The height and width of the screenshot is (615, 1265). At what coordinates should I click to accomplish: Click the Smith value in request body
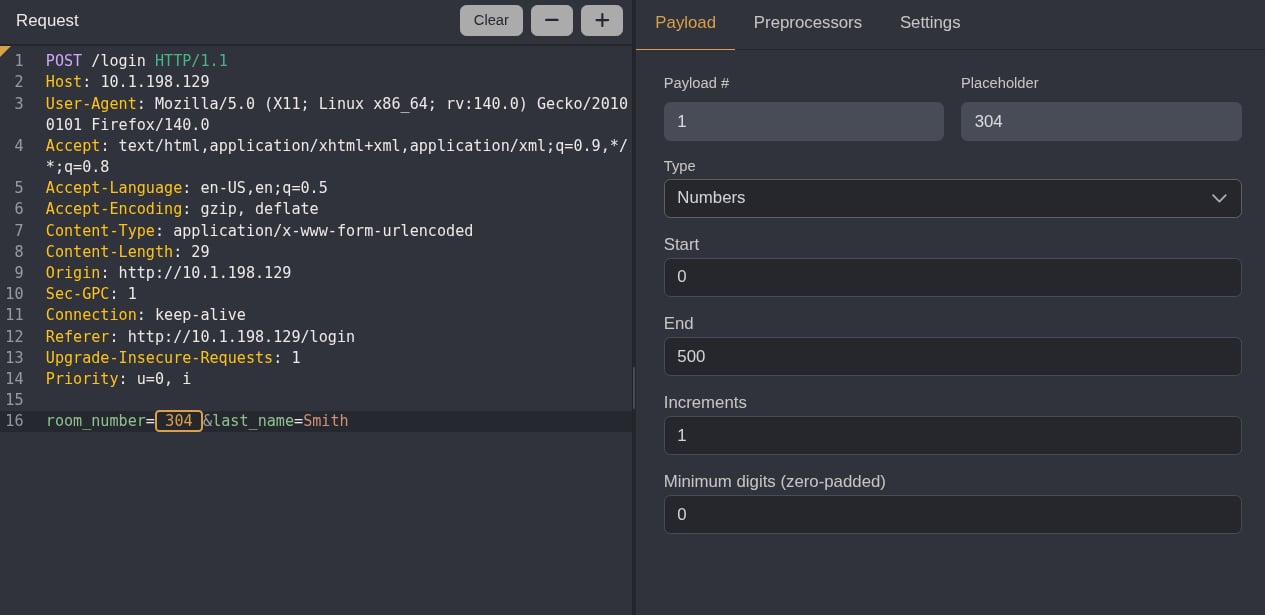click(x=326, y=421)
